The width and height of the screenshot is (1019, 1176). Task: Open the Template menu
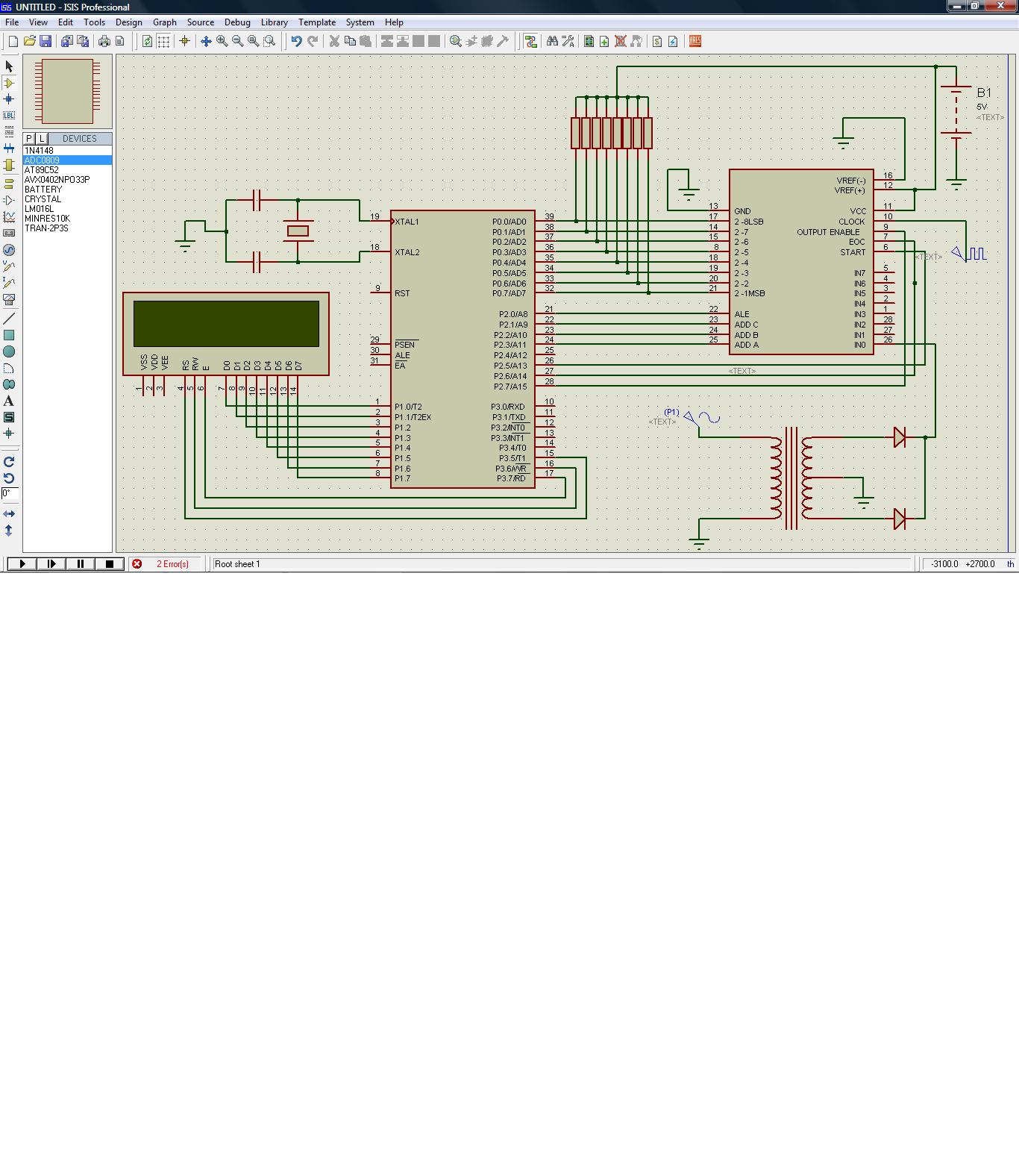coord(316,22)
